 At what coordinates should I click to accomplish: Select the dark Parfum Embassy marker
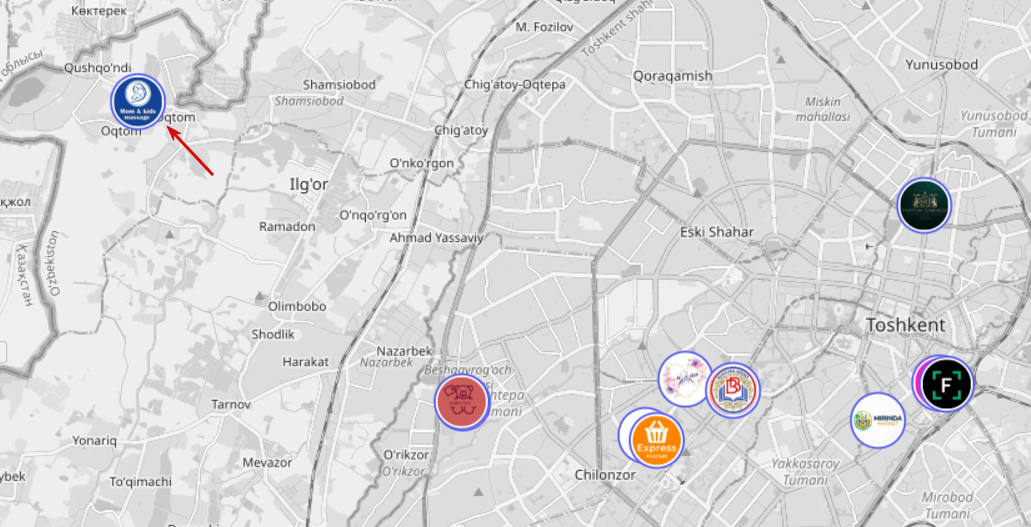(924, 205)
